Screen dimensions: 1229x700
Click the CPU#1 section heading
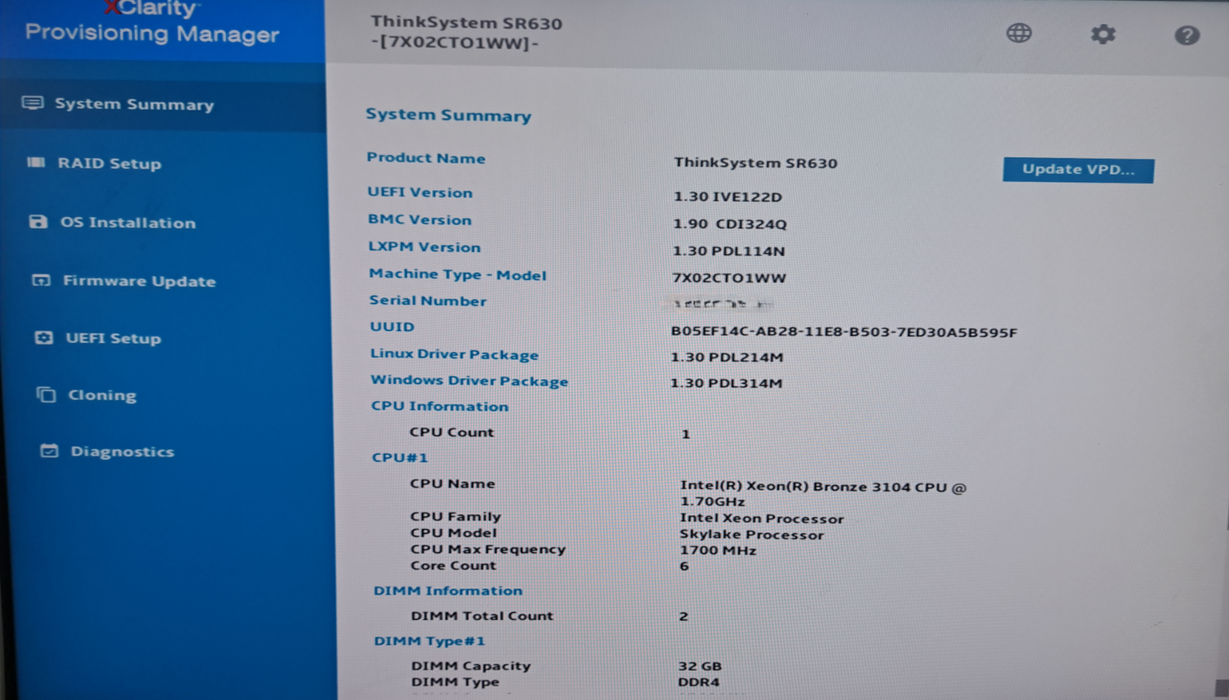point(400,458)
